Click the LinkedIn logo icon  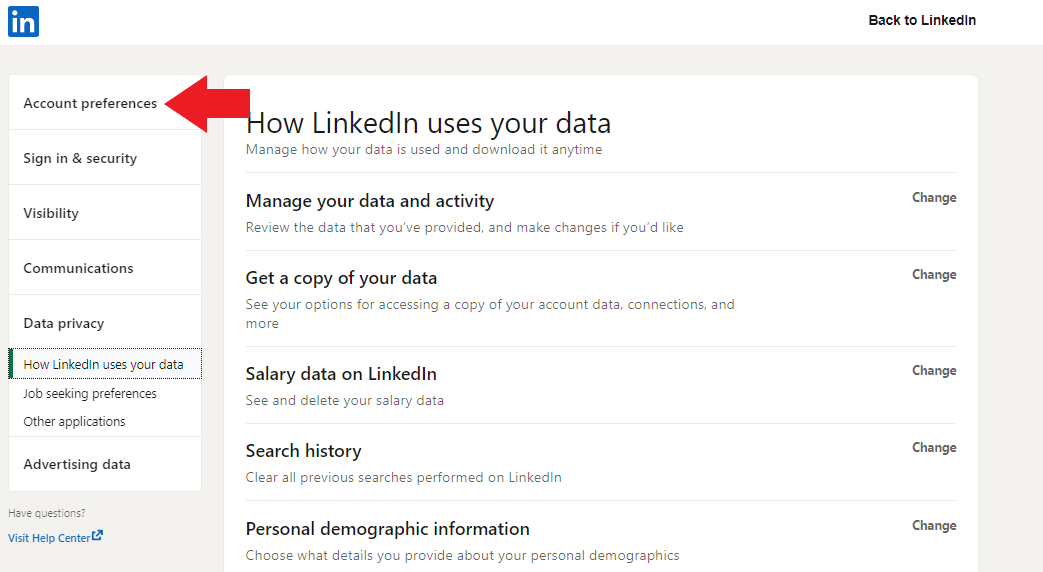click(23, 21)
